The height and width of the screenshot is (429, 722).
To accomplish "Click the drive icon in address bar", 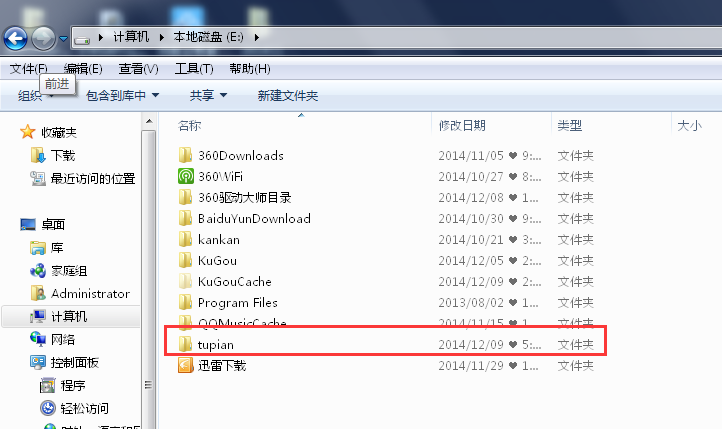I will [x=82, y=39].
